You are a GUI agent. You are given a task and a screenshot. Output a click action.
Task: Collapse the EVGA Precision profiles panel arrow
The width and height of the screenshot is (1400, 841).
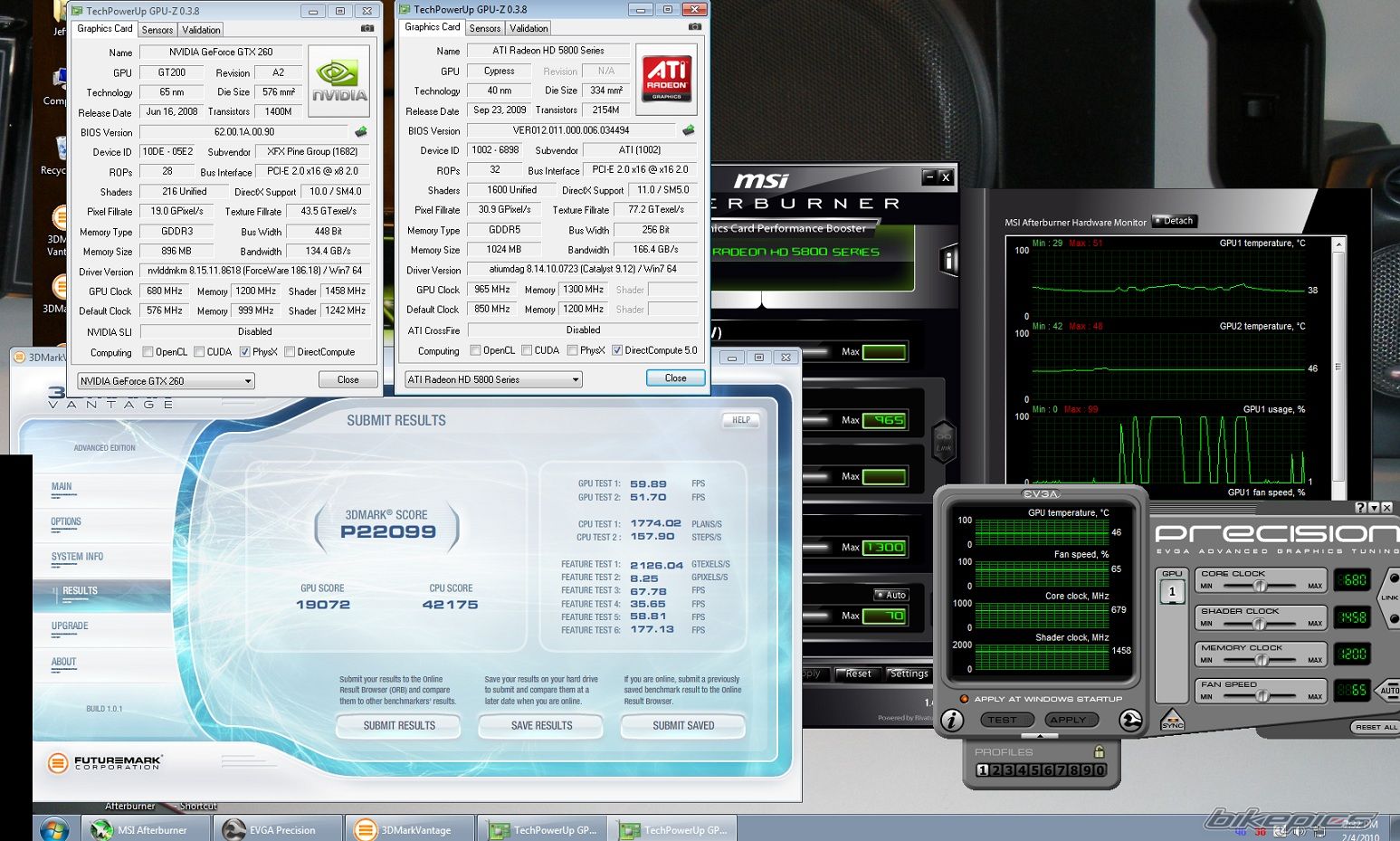[1040, 736]
